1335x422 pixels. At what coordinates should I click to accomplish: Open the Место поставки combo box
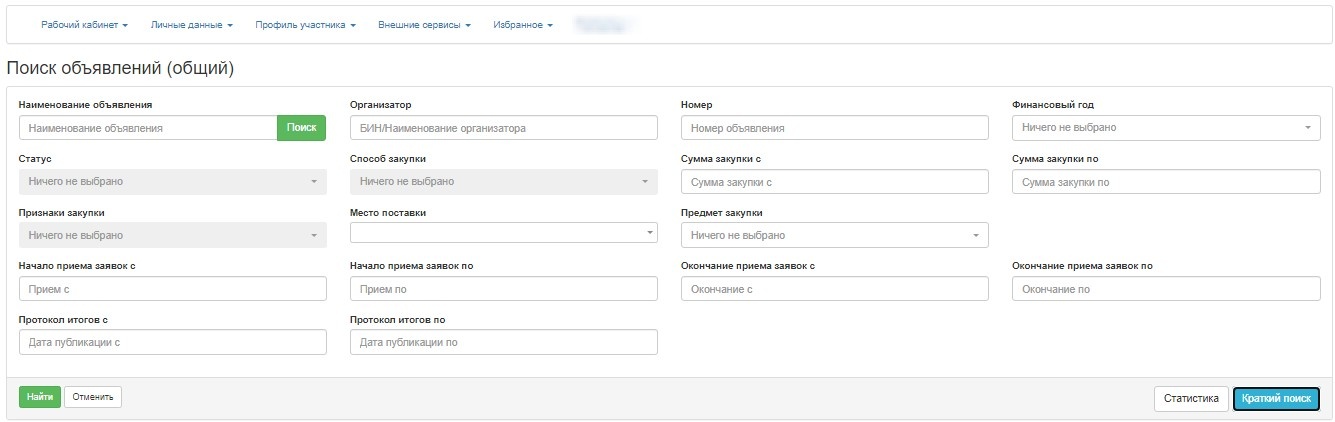point(504,232)
